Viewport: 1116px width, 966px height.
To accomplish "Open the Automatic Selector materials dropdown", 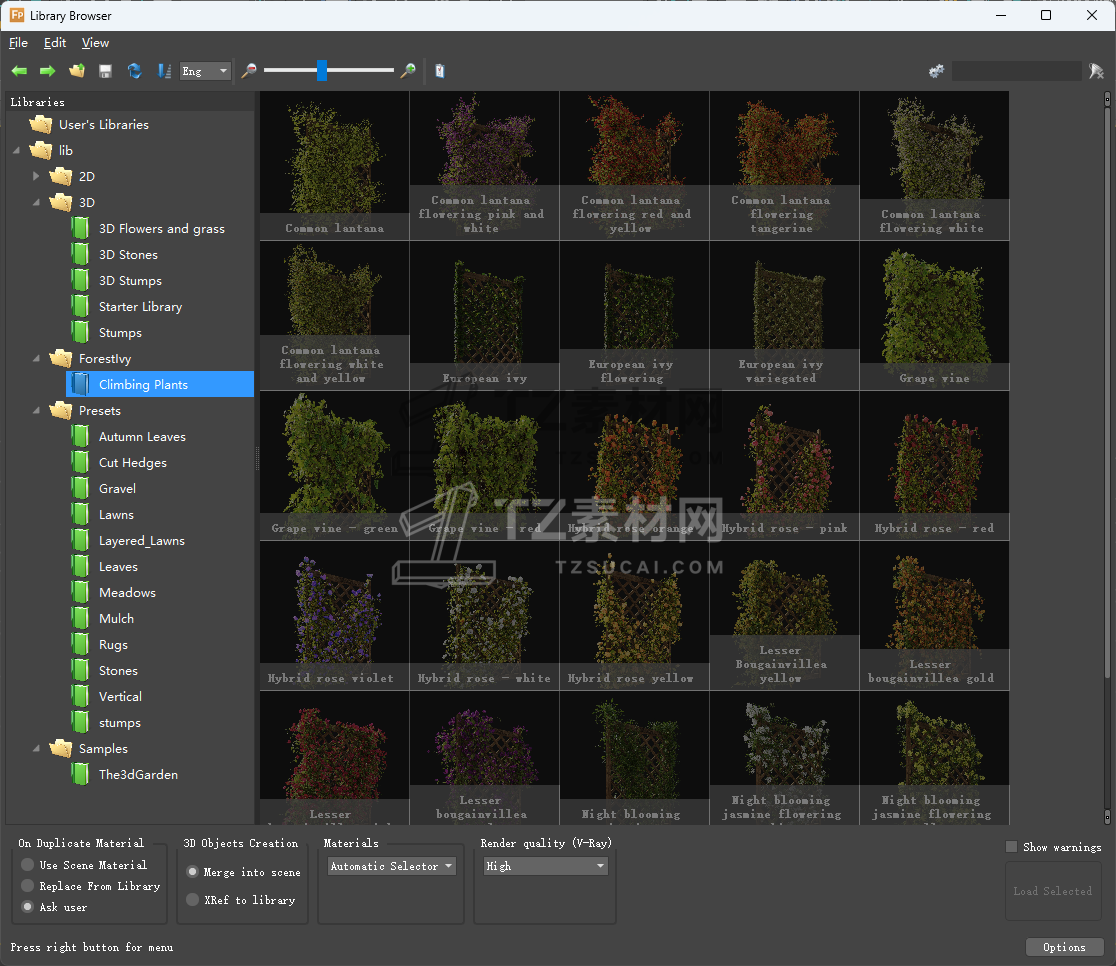I will click(x=392, y=866).
